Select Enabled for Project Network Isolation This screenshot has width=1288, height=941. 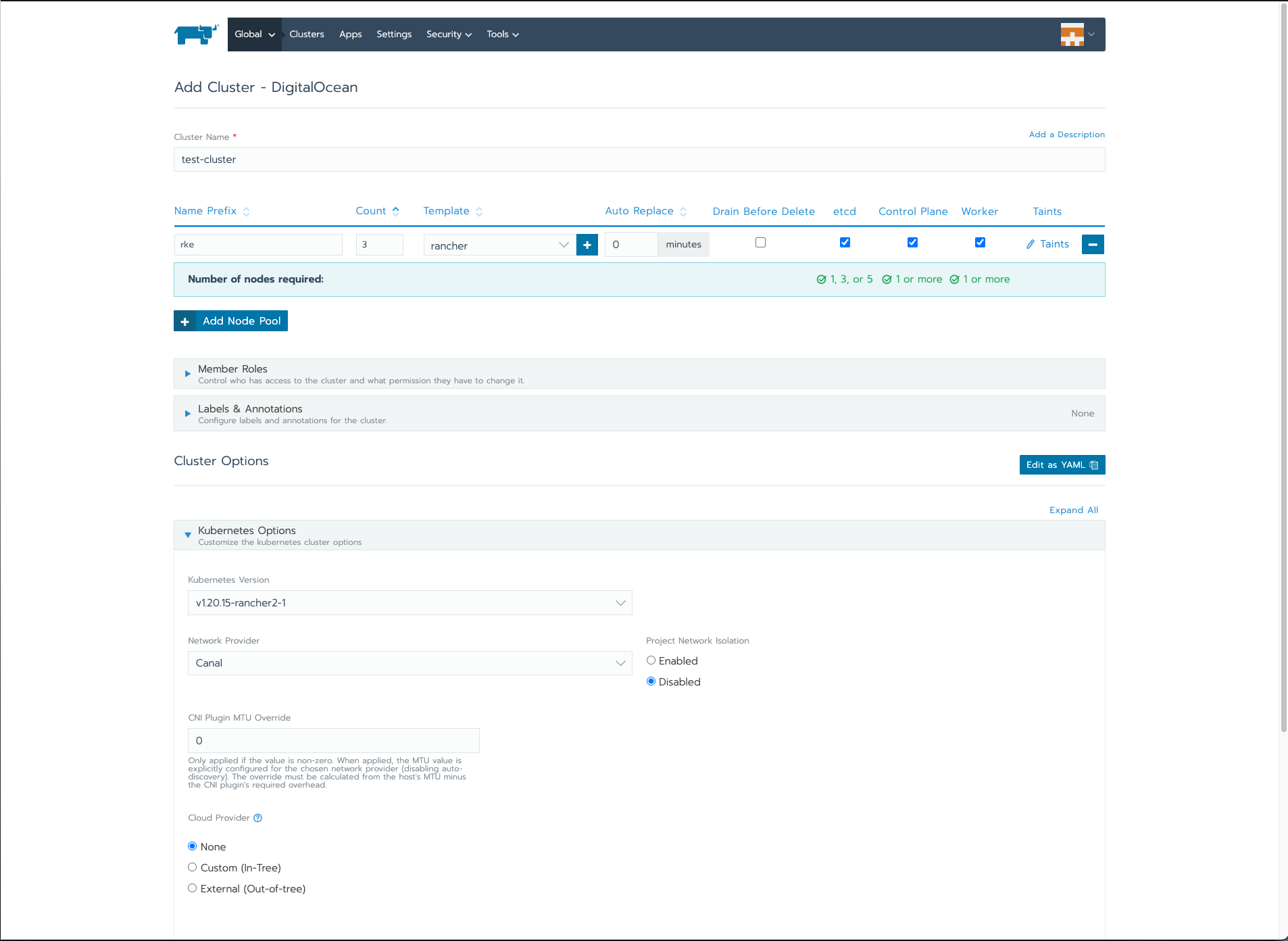(x=651, y=660)
